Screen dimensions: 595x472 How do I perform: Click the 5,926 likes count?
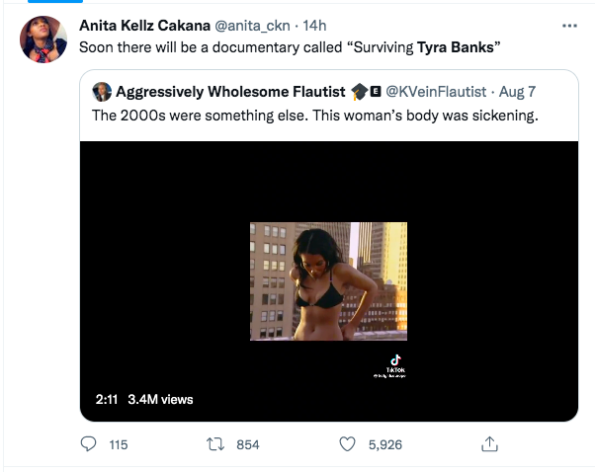point(385,444)
